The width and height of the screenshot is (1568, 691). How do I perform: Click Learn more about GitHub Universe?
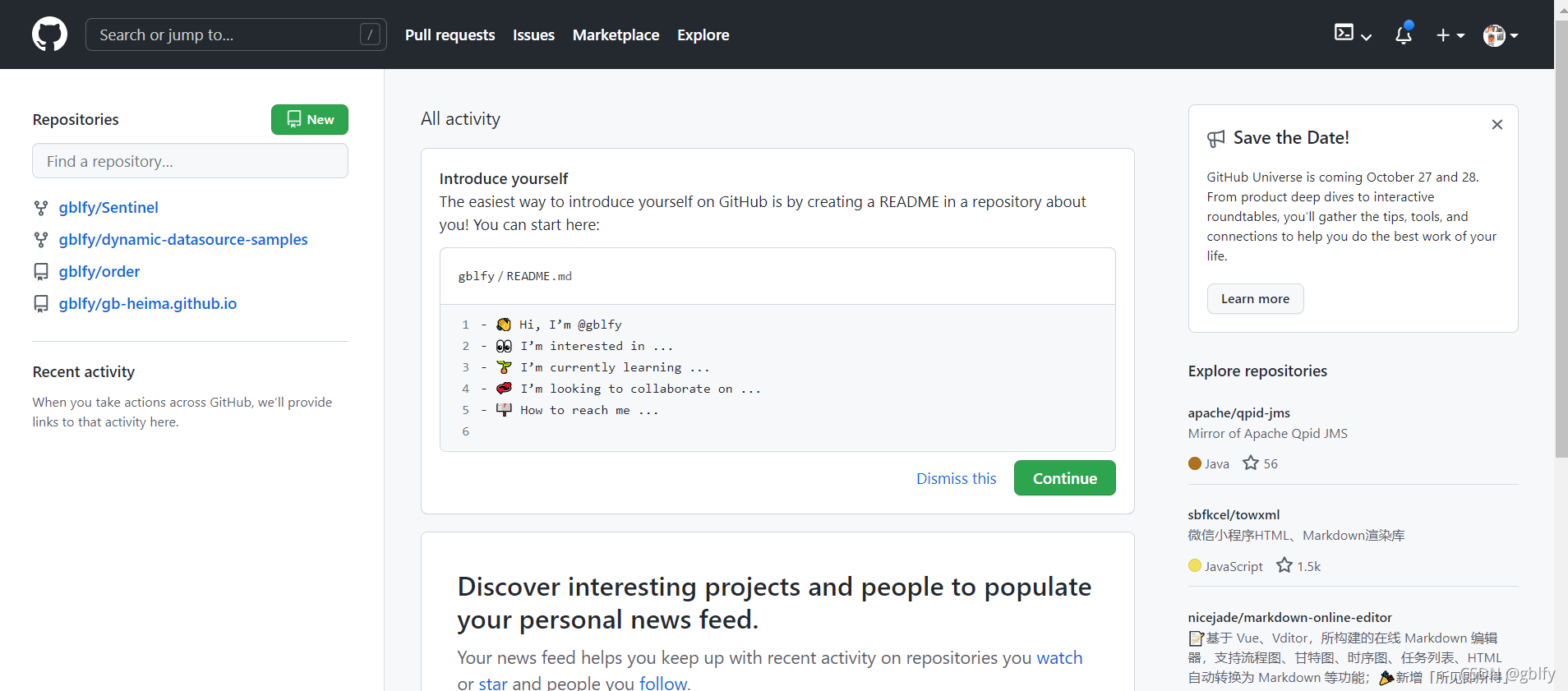pos(1255,299)
